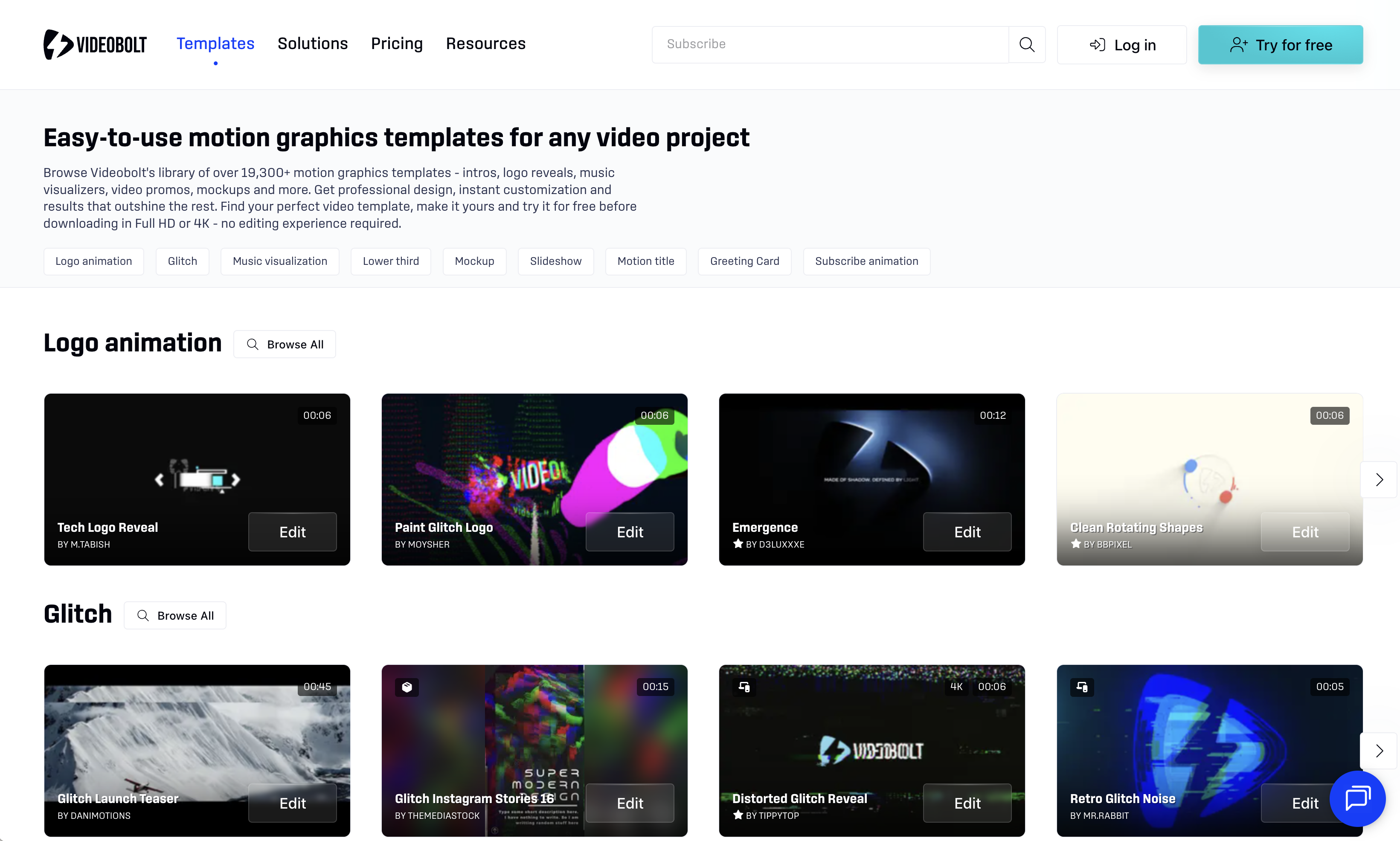Click the Paint Glitch Logo title

[x=444, y=528]
